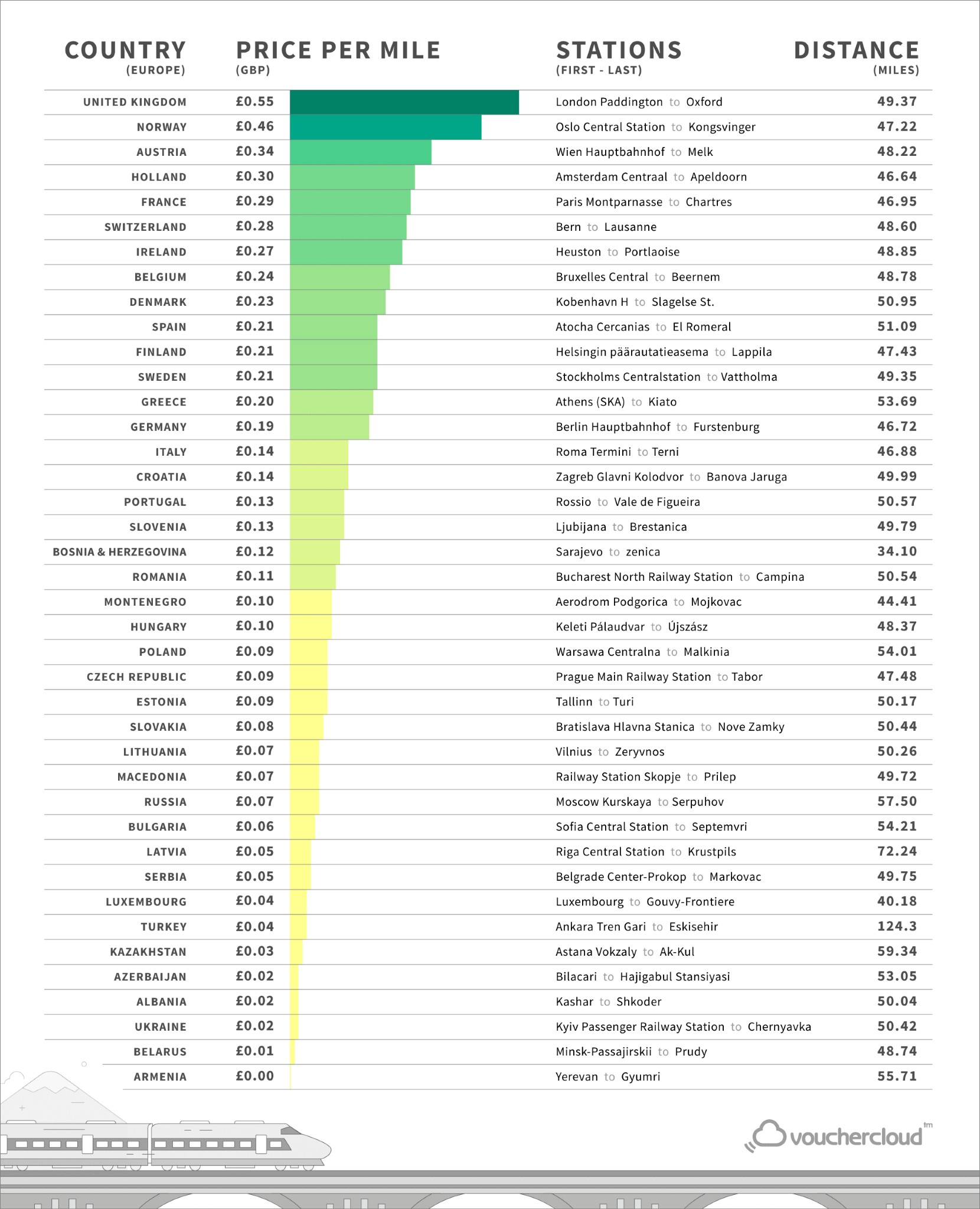Select the dark green United Kingdom price bar

[404, 102]
